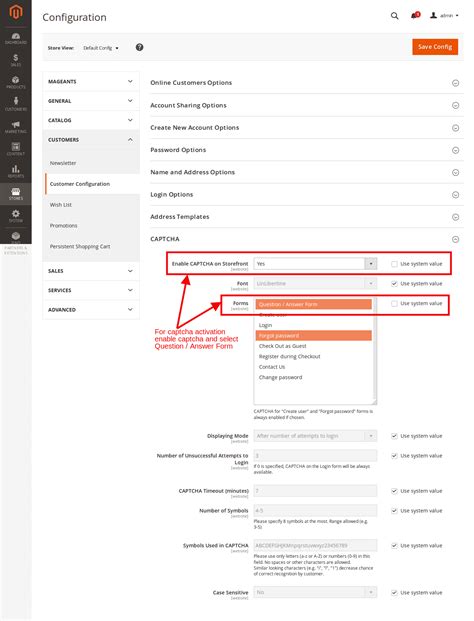Uncheck Use system value for Case Sensitive
Image resolution: width=474 pixels, height=621 pixels.
tap(394, 592)
